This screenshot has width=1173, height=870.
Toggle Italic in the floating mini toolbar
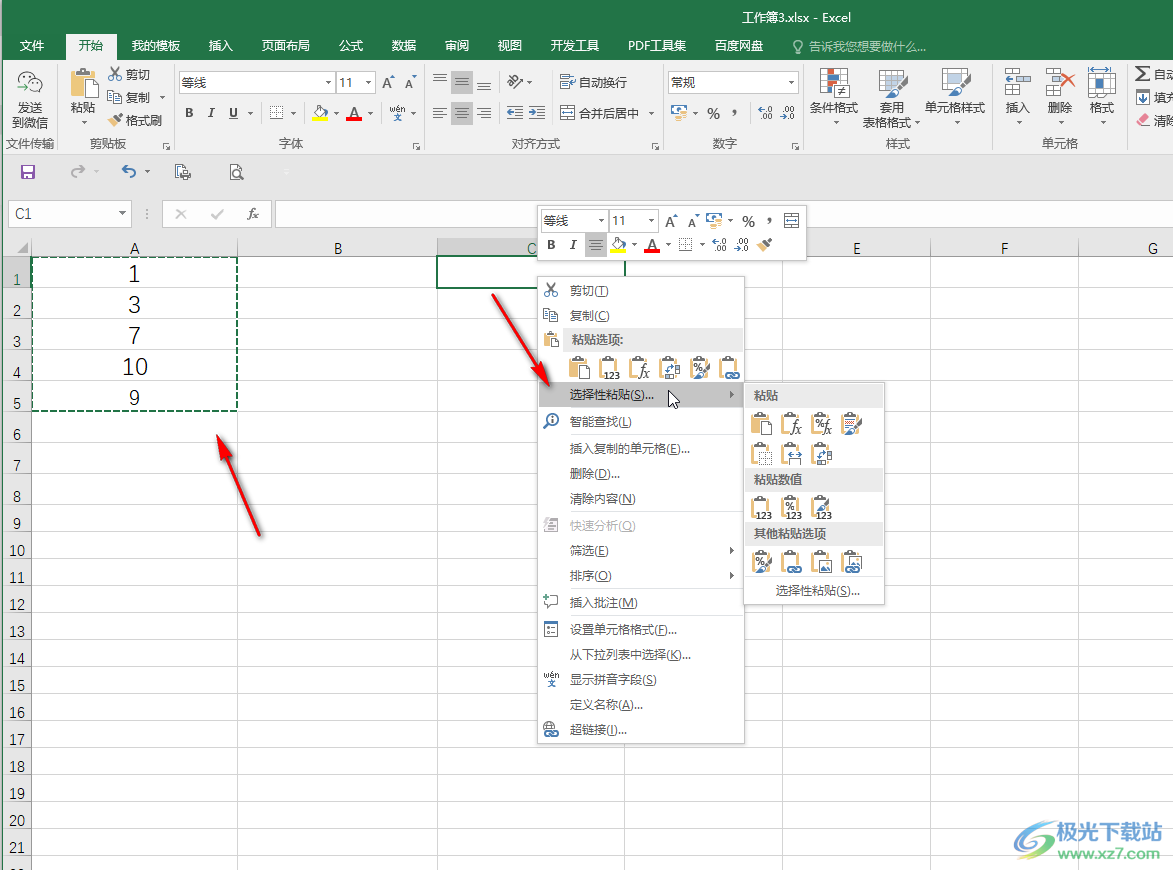(573, 245)
